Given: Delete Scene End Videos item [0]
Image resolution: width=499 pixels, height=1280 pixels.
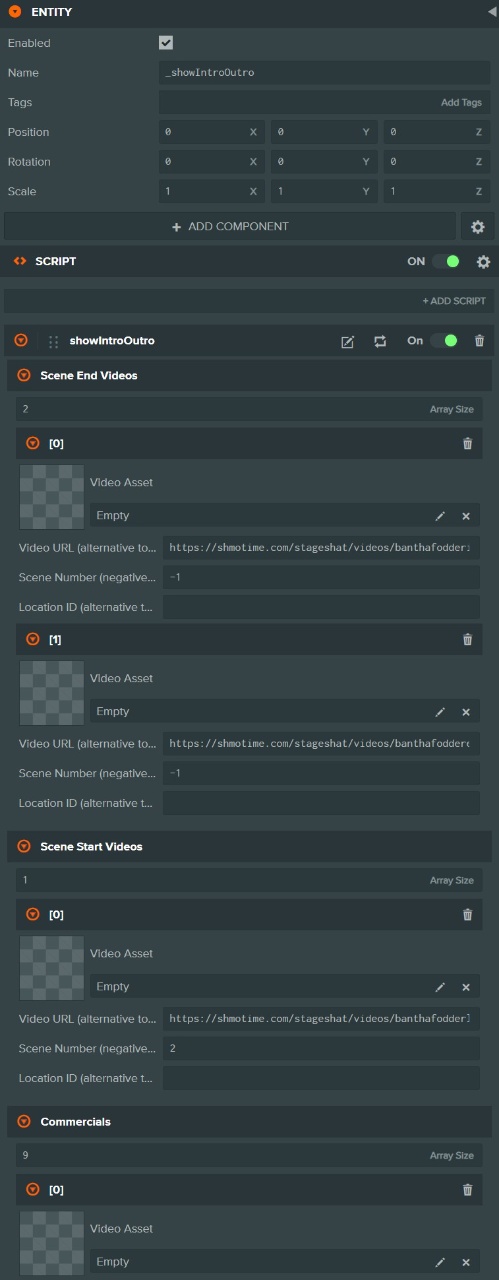Looking at the screenshot, I should [467, 443].
